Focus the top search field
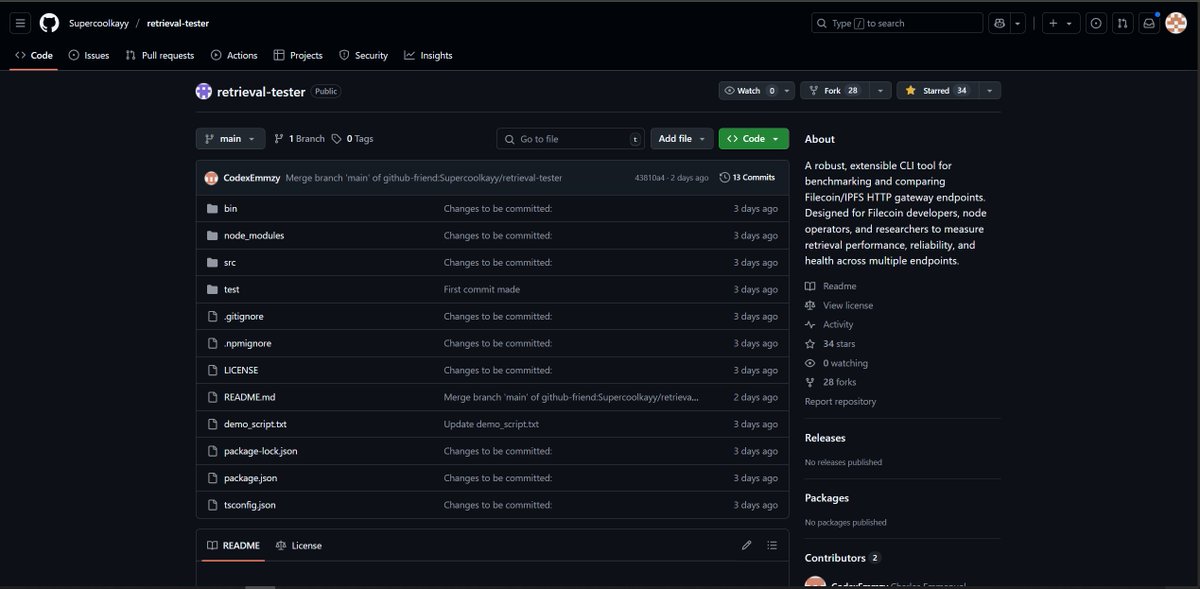 897,23
